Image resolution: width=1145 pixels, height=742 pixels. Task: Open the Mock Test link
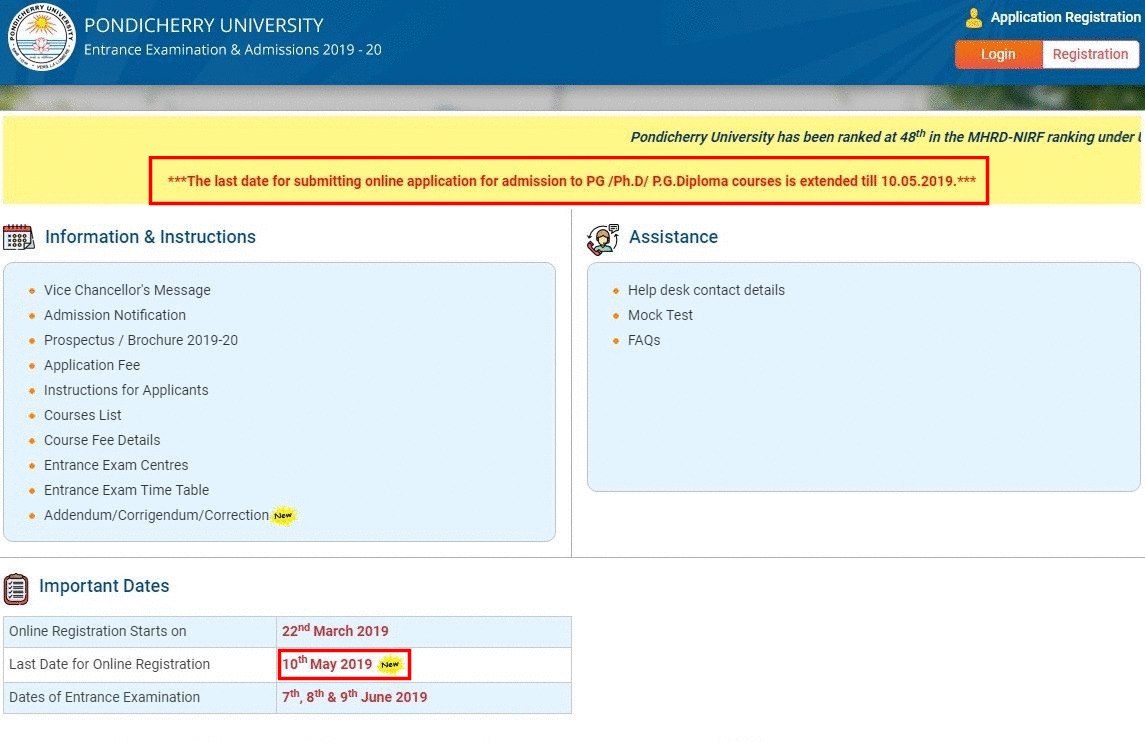660,315
